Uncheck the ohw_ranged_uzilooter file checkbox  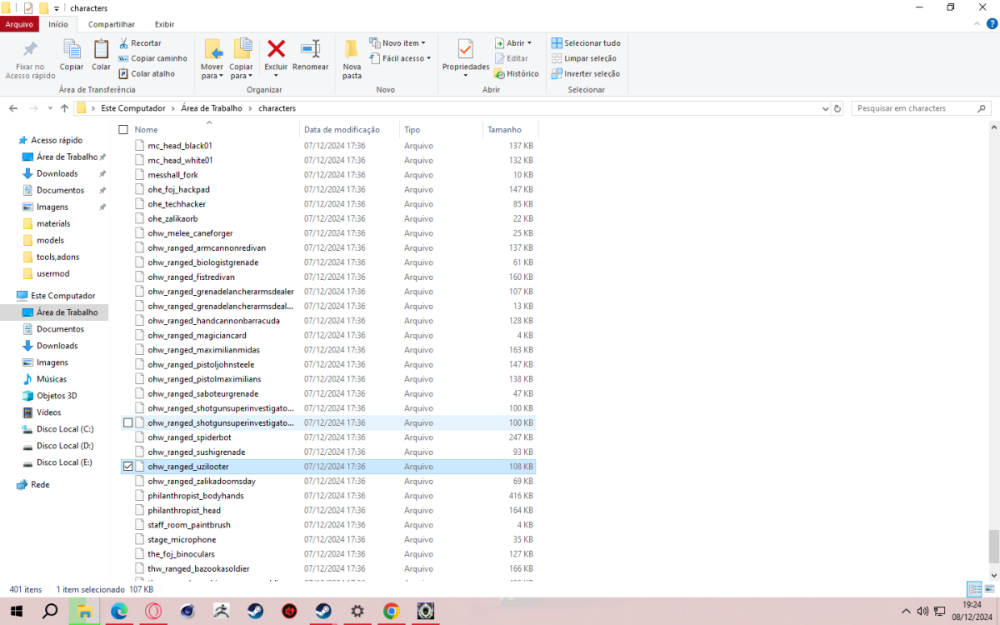click(127, 467)
